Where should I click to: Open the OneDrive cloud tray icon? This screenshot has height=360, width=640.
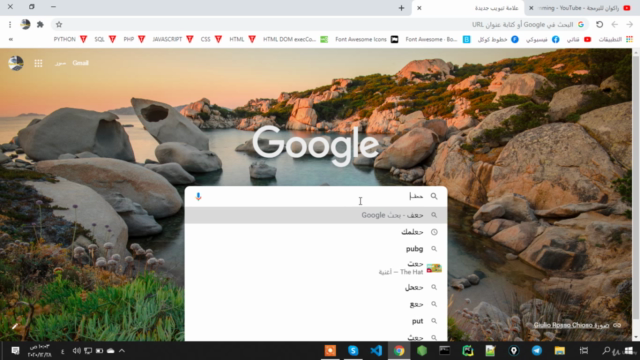pos(111,351)
